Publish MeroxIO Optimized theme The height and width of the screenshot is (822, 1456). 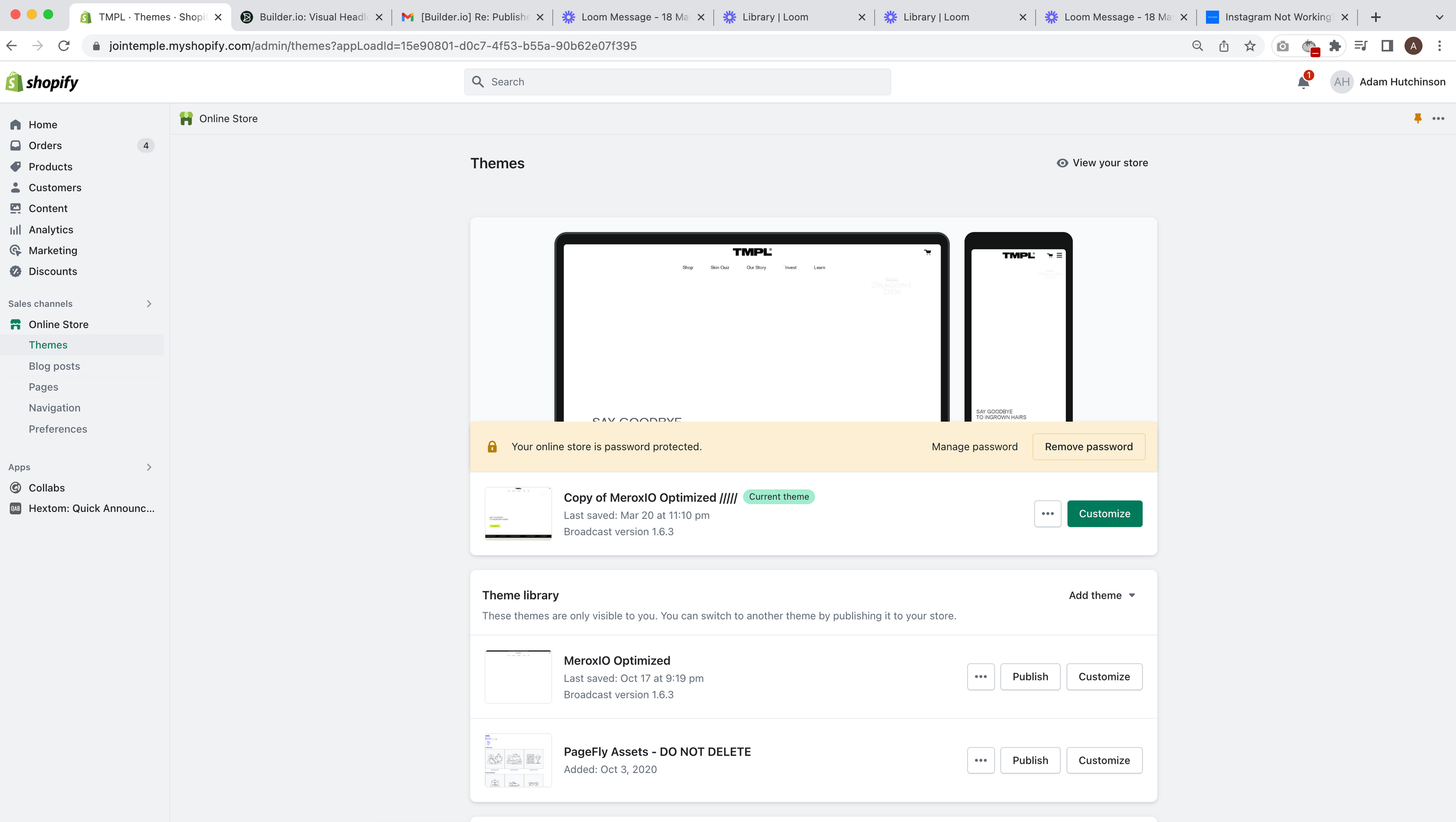coord(1030,677)
